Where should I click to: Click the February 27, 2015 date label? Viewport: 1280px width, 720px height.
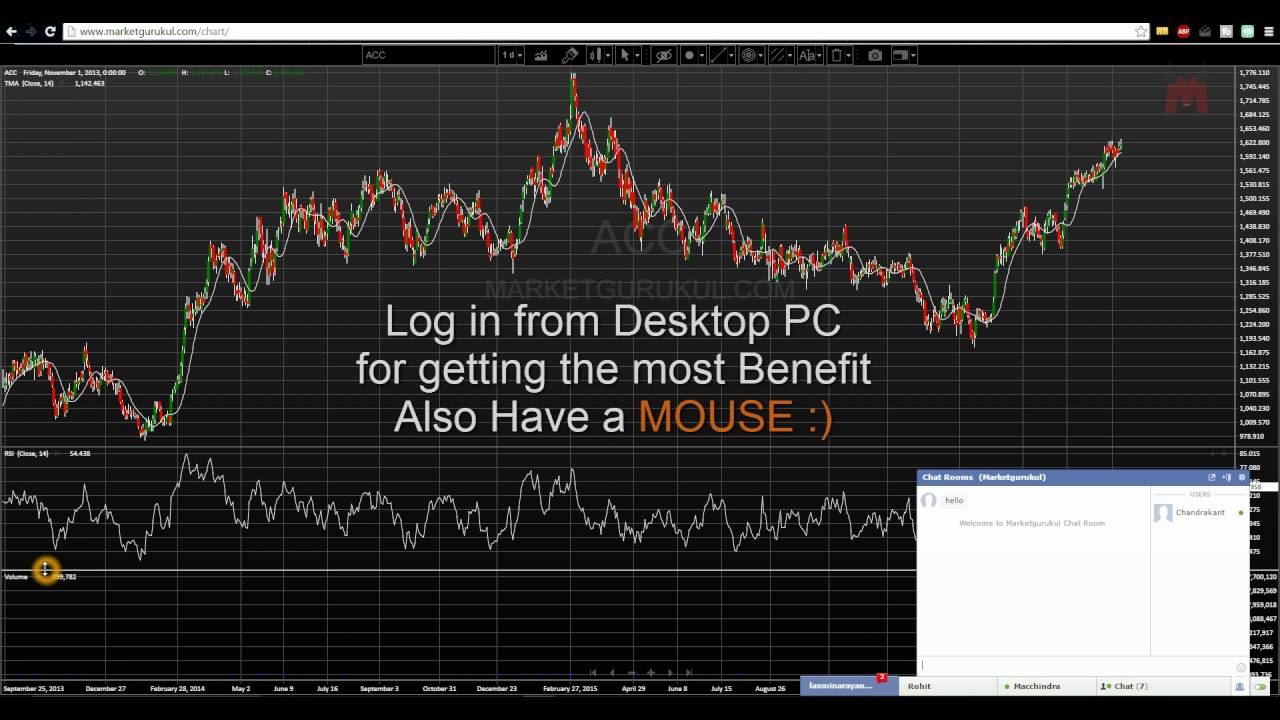tap(570, 689)
